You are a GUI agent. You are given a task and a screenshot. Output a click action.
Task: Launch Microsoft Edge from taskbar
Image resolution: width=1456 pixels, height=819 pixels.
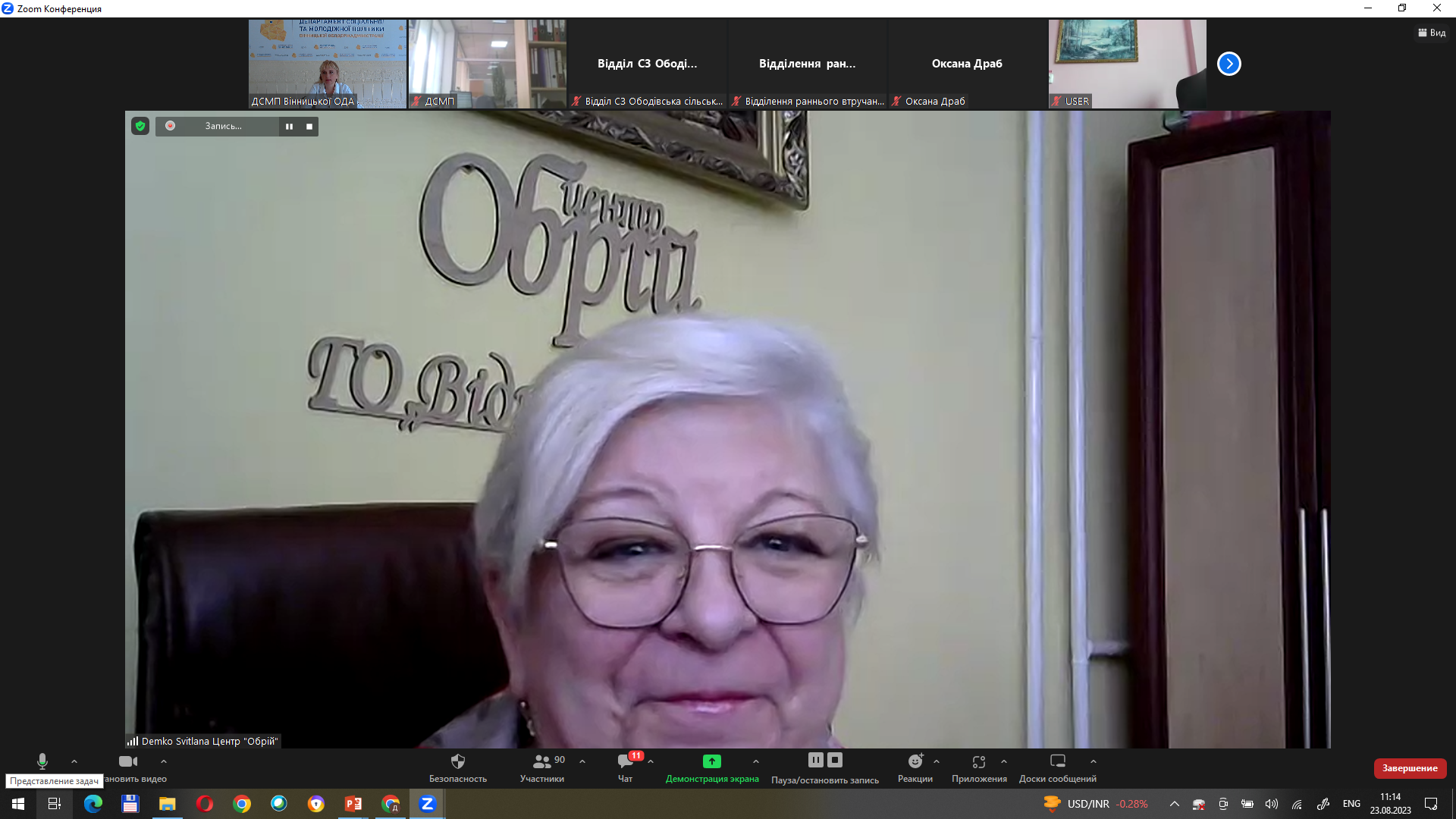(x=93, y=804)
